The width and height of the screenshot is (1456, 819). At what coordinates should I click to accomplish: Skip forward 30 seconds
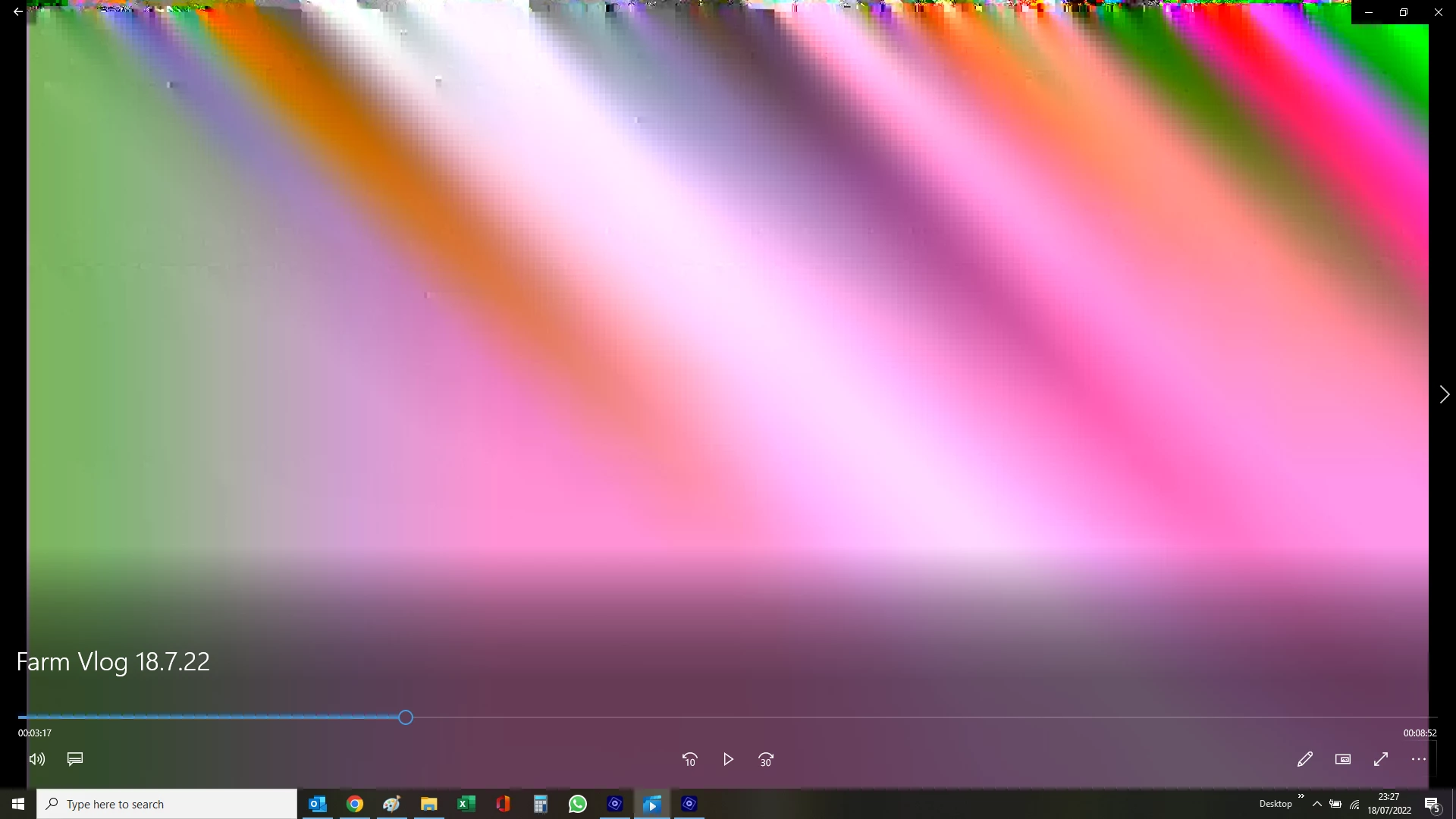[766, 759]
